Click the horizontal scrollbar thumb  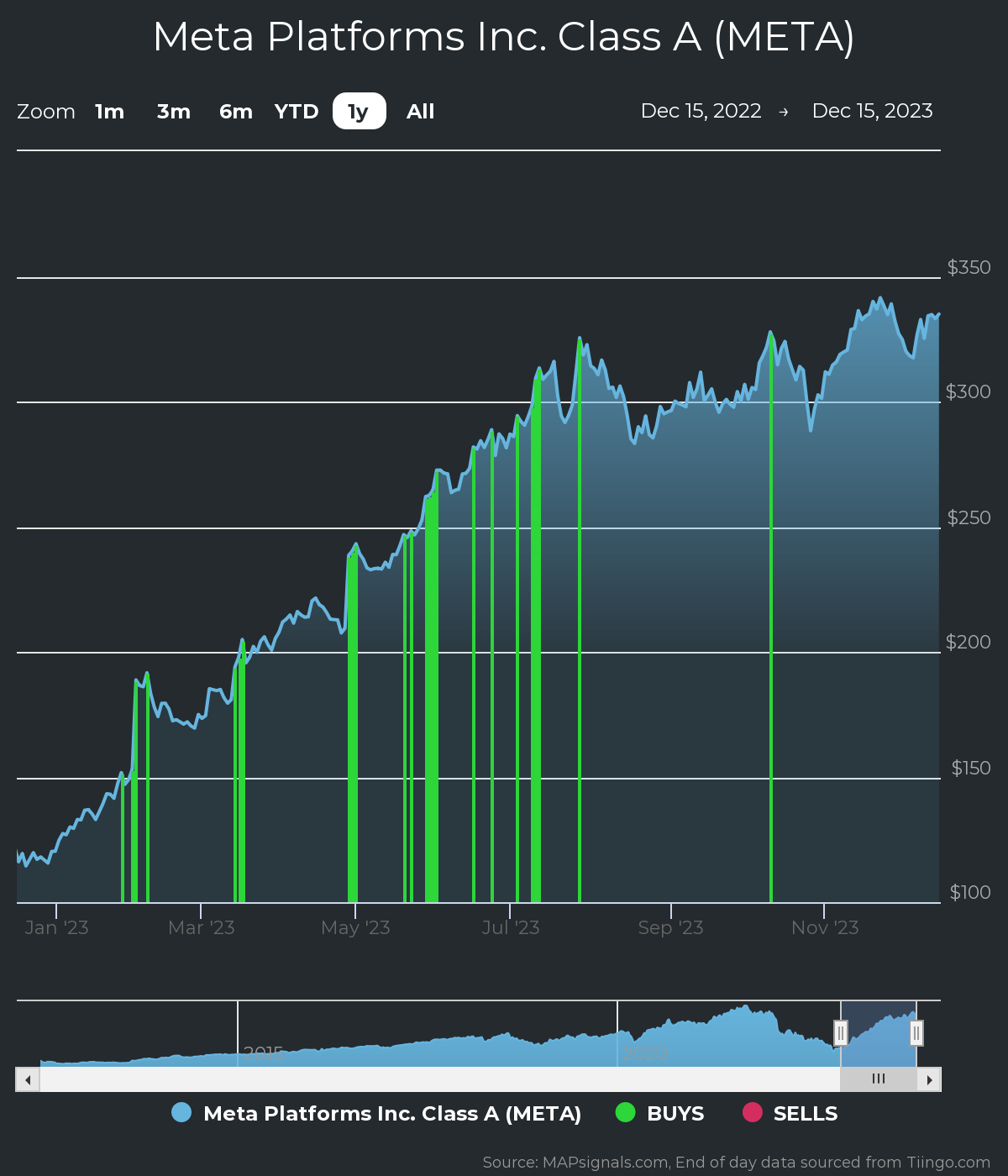click(x=879, y=1079)
